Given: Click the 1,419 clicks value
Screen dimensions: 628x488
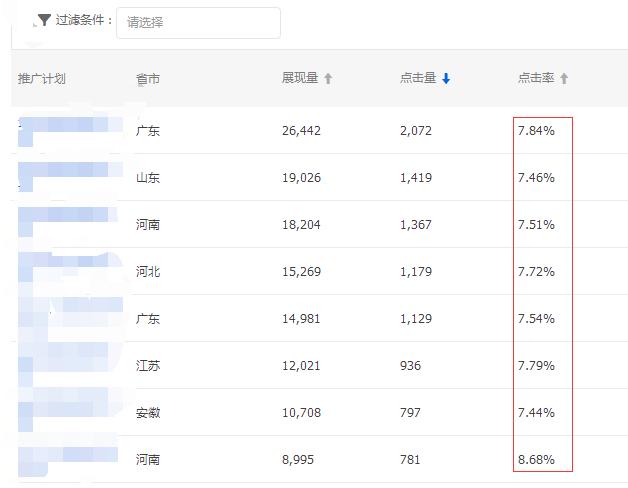Looking at the screenshot, I should pyautogui.click(x=416, y=178).
